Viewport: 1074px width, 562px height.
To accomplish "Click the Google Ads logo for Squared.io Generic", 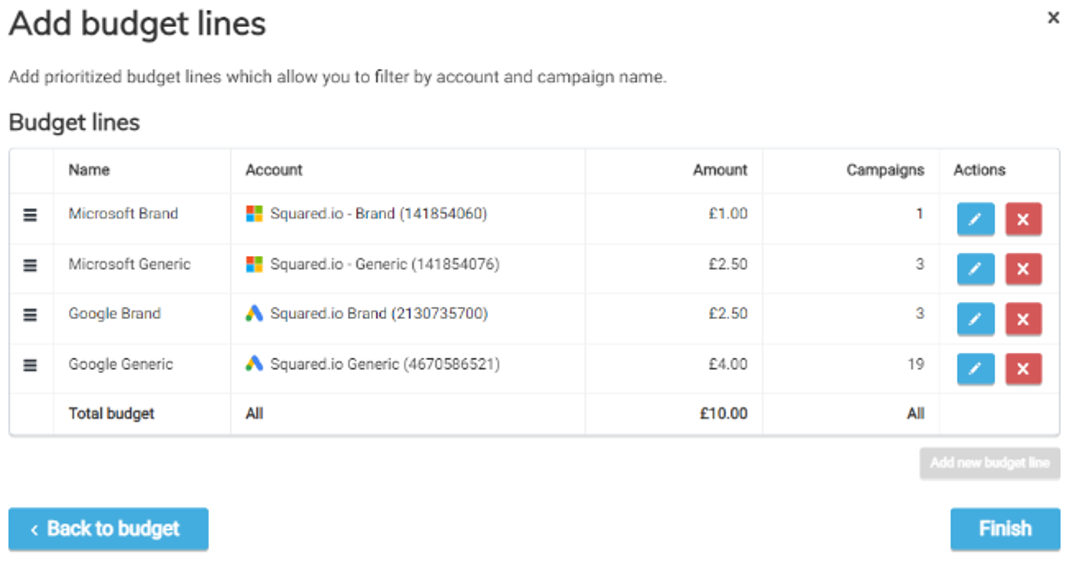I will click(254, 364).
